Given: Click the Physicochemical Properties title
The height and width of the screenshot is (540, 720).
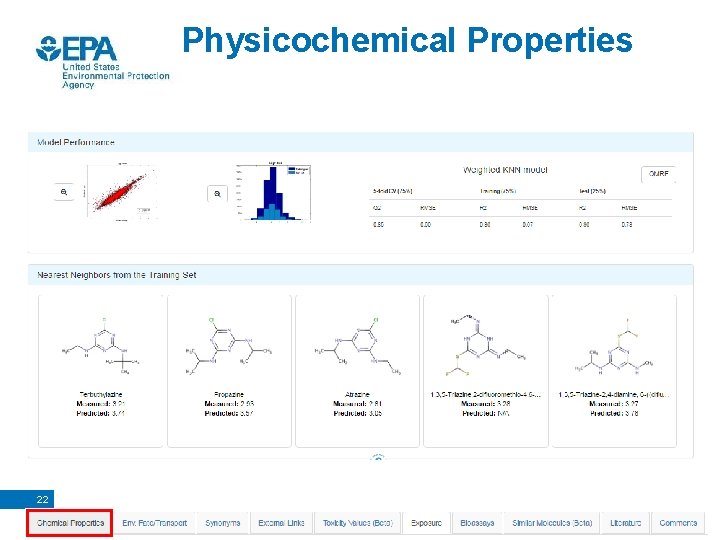Looking at the screenshot, I should point(407,41).
